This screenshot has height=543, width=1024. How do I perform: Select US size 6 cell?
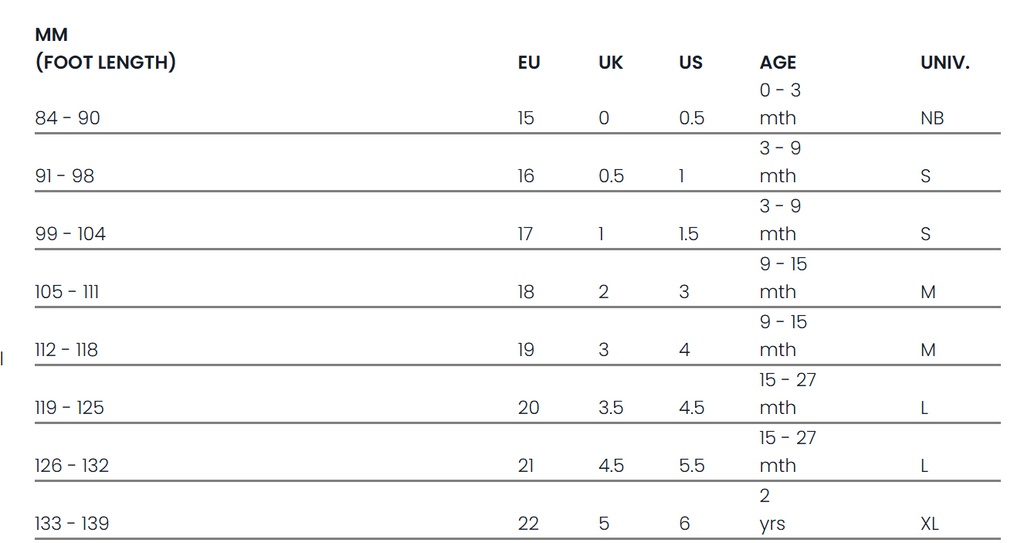point(684,524)
